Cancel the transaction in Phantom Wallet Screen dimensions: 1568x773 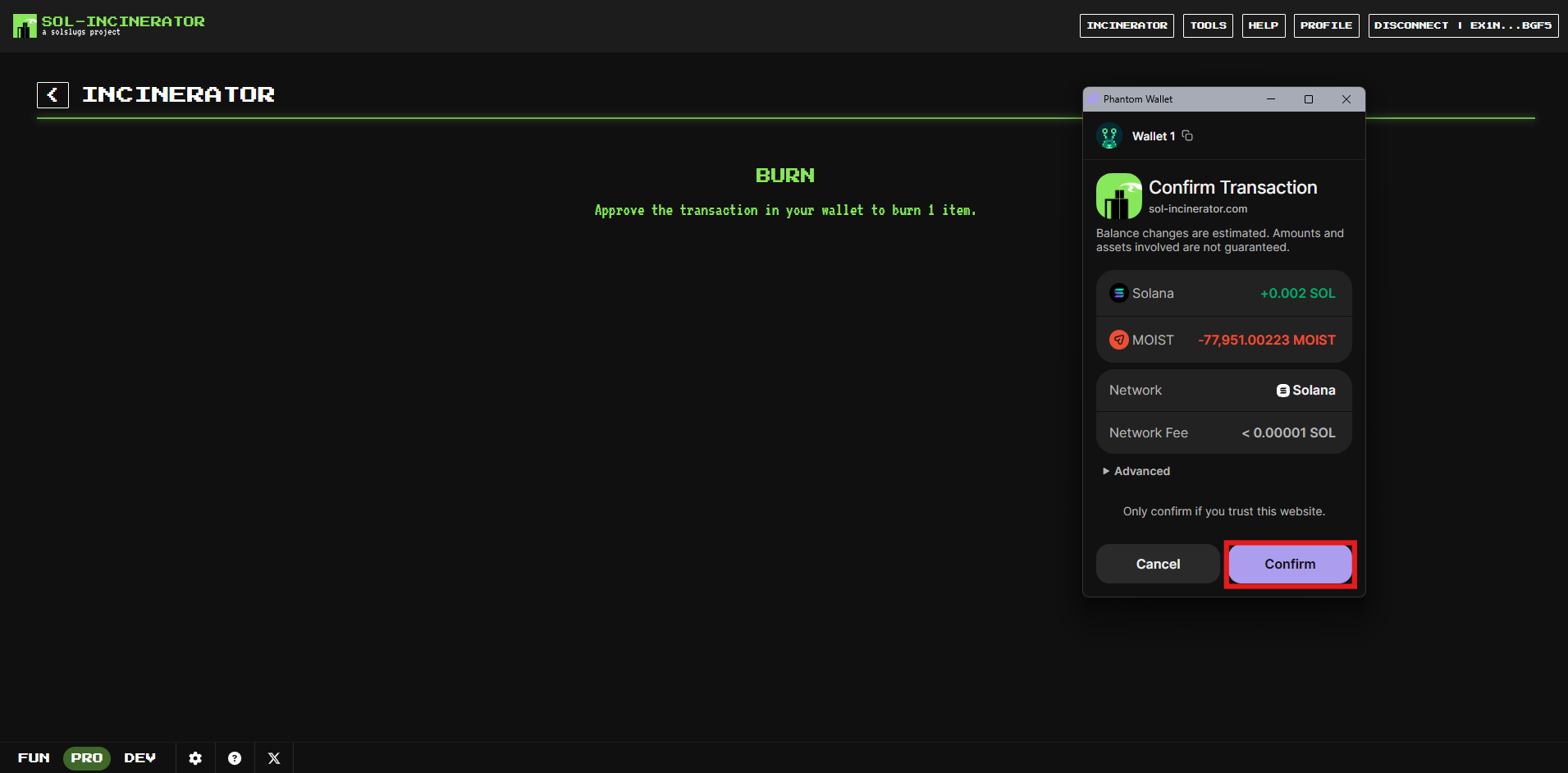pos(1158,564)
